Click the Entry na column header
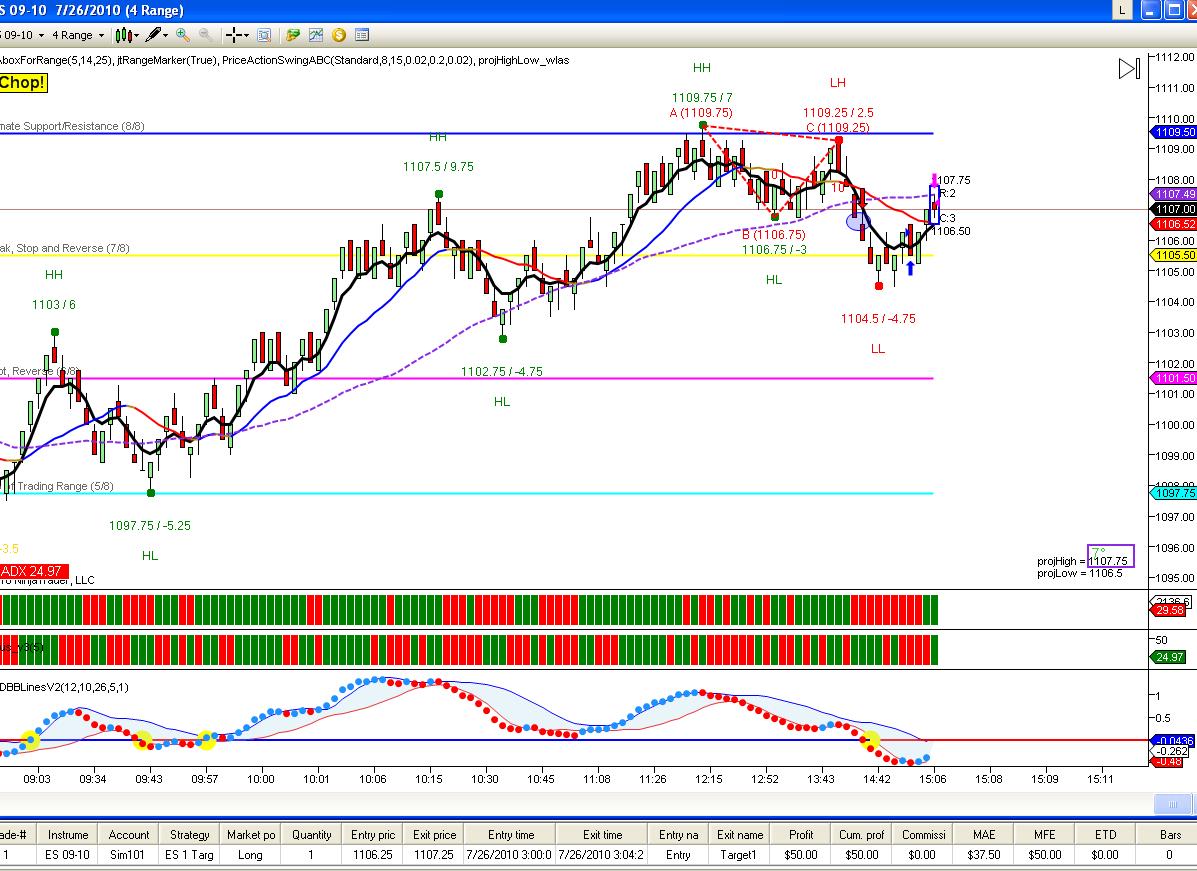1197x871 pixels. tap(679, 834)
